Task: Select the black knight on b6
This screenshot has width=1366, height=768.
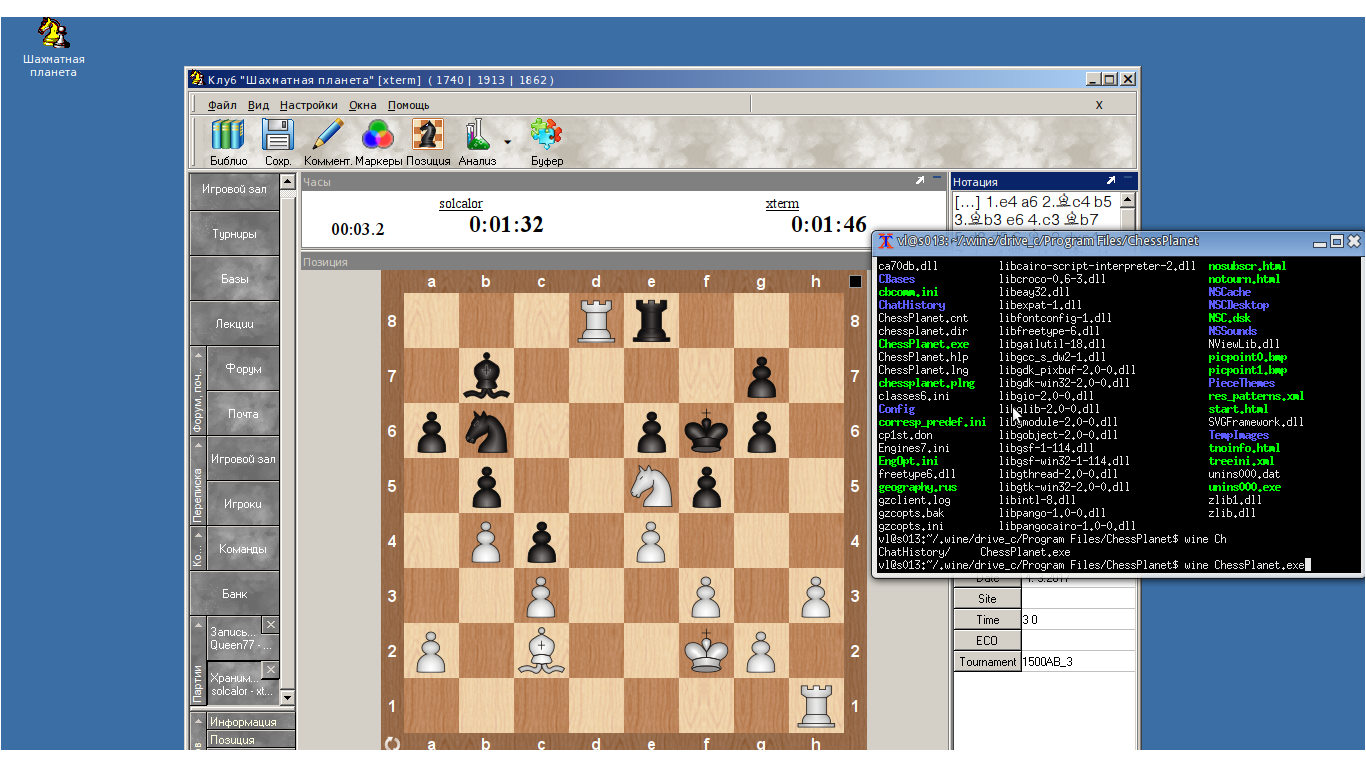Action: point(487,430)
